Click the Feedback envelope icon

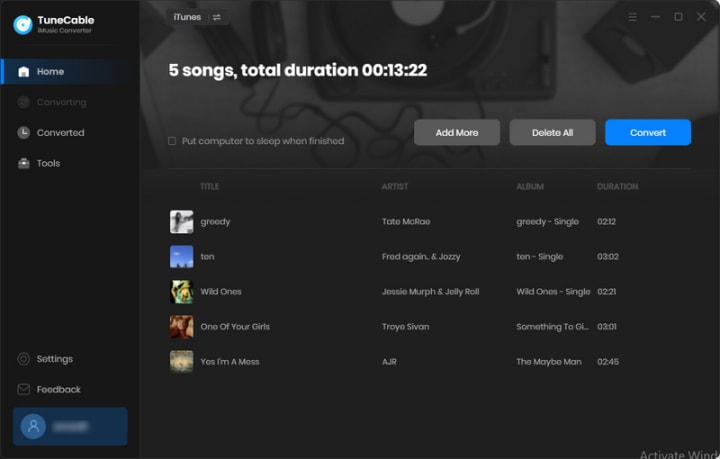point(23,390)
